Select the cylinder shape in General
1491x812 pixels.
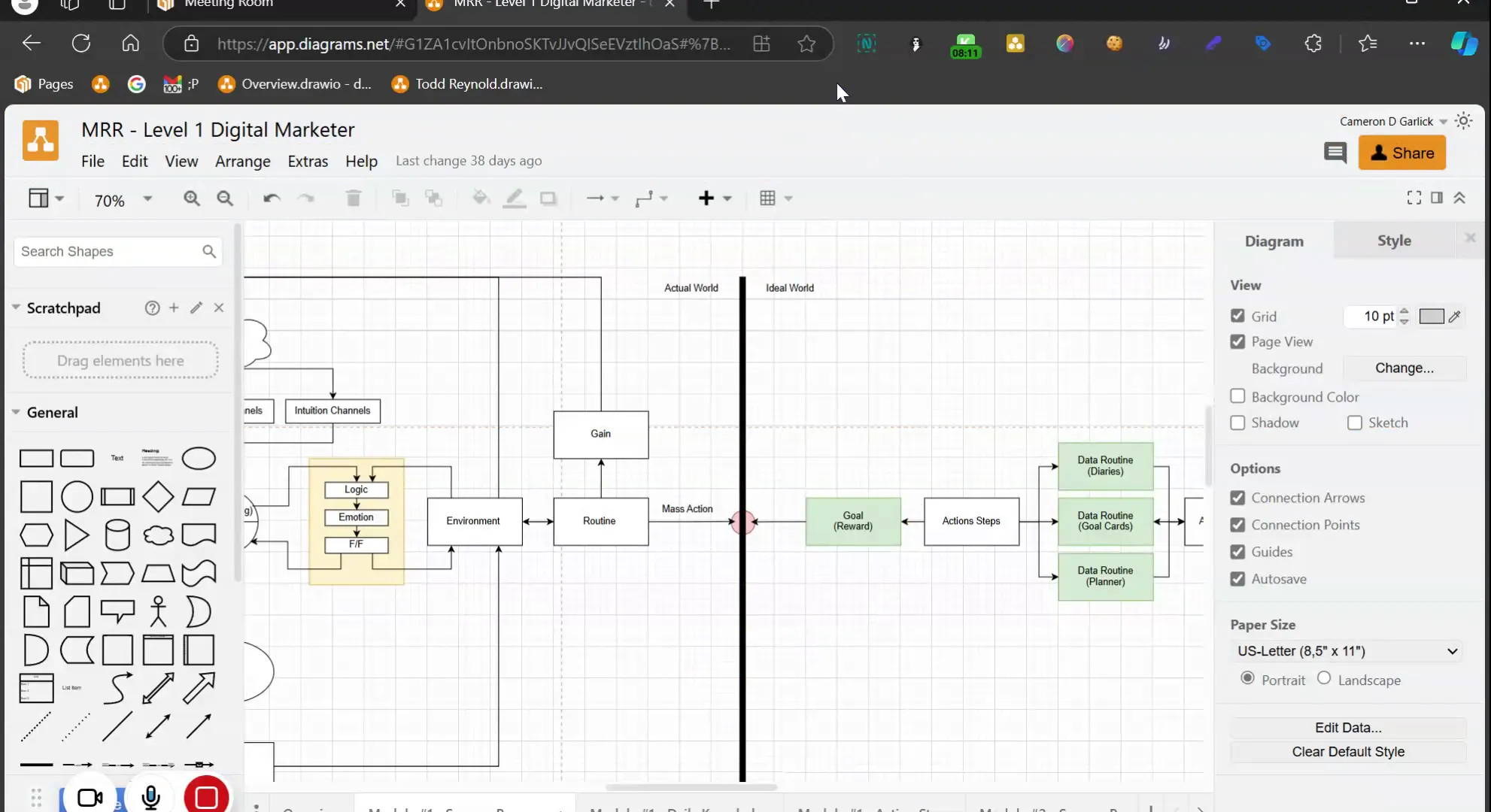pyautogui.click(x=117, y=535)
